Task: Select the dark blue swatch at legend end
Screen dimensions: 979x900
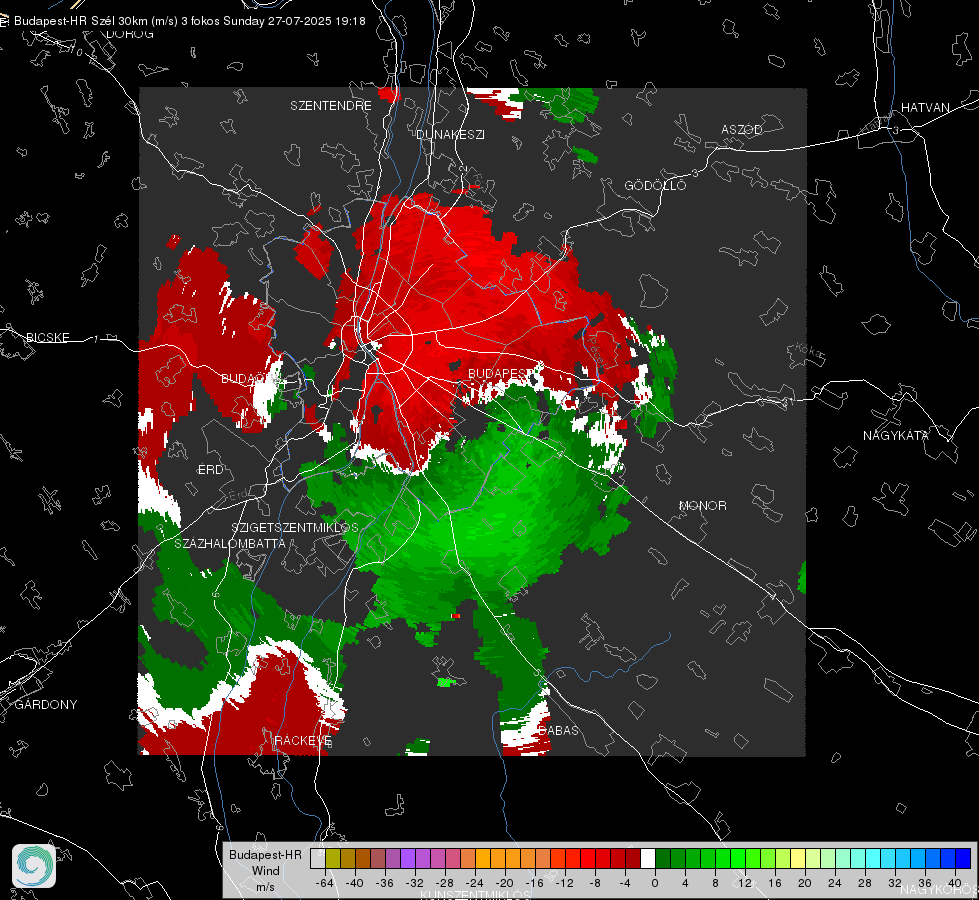Action: 963,858
